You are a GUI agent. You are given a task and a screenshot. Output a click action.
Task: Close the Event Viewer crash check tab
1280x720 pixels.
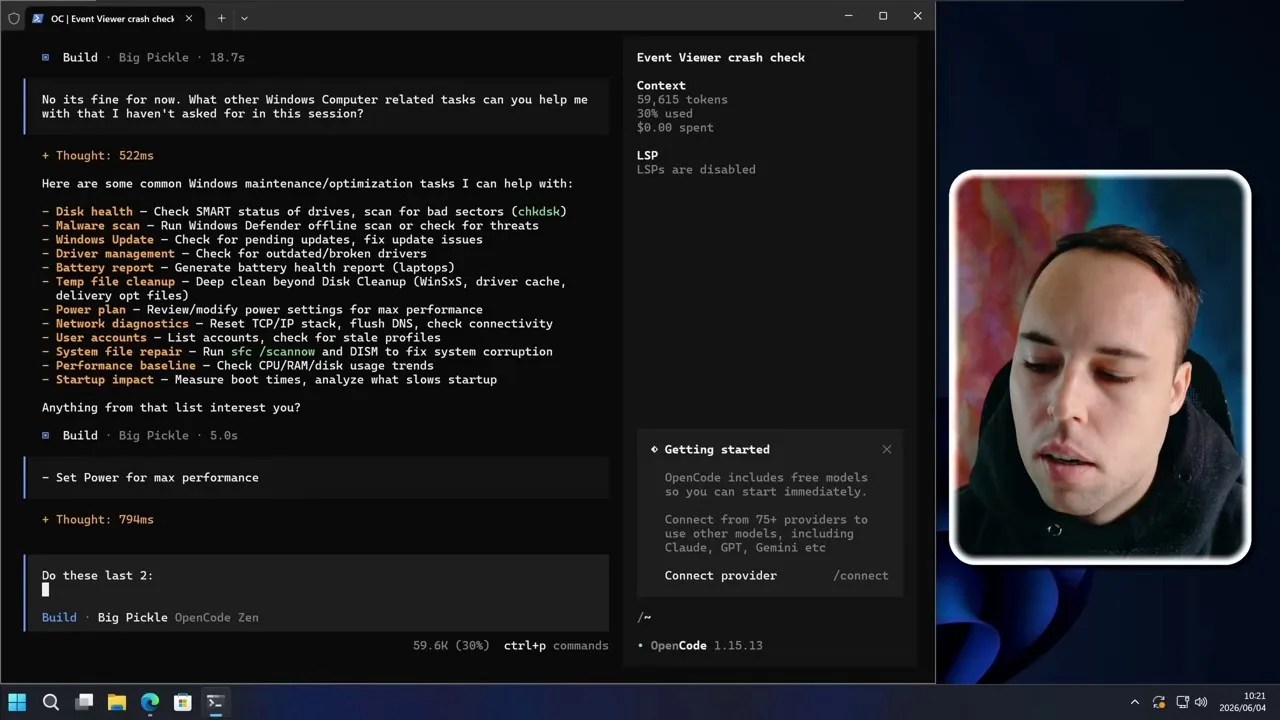(x=189, y=18)
